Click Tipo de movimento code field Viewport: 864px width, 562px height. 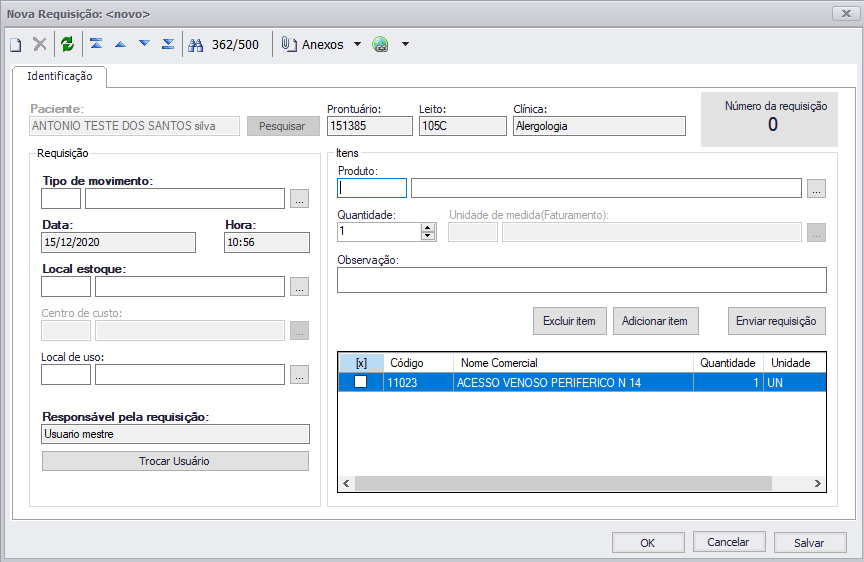tap(61, 198)
